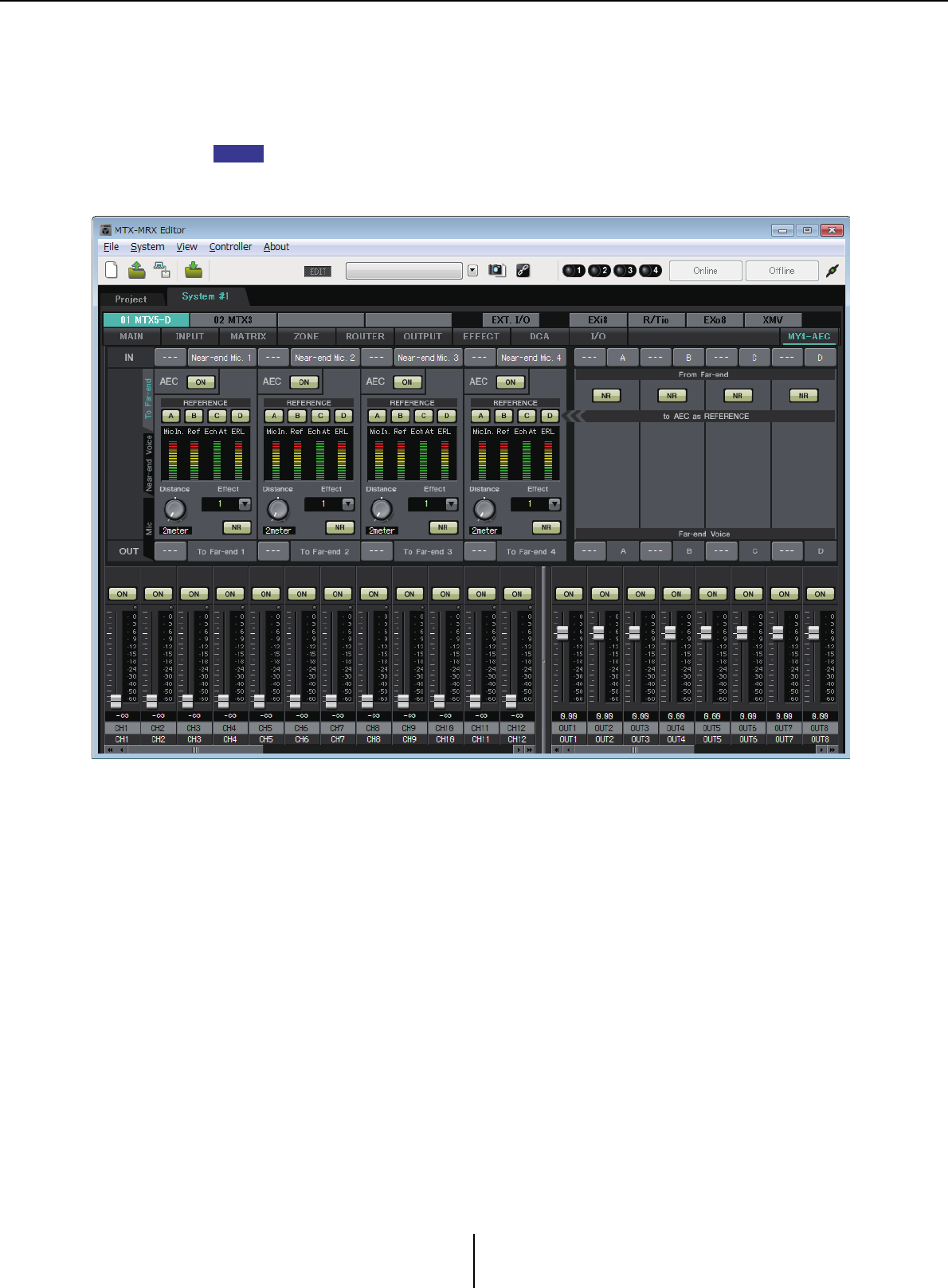Open the MY4-AEC tab
The image size is (948, 1288).
[809, 336]
